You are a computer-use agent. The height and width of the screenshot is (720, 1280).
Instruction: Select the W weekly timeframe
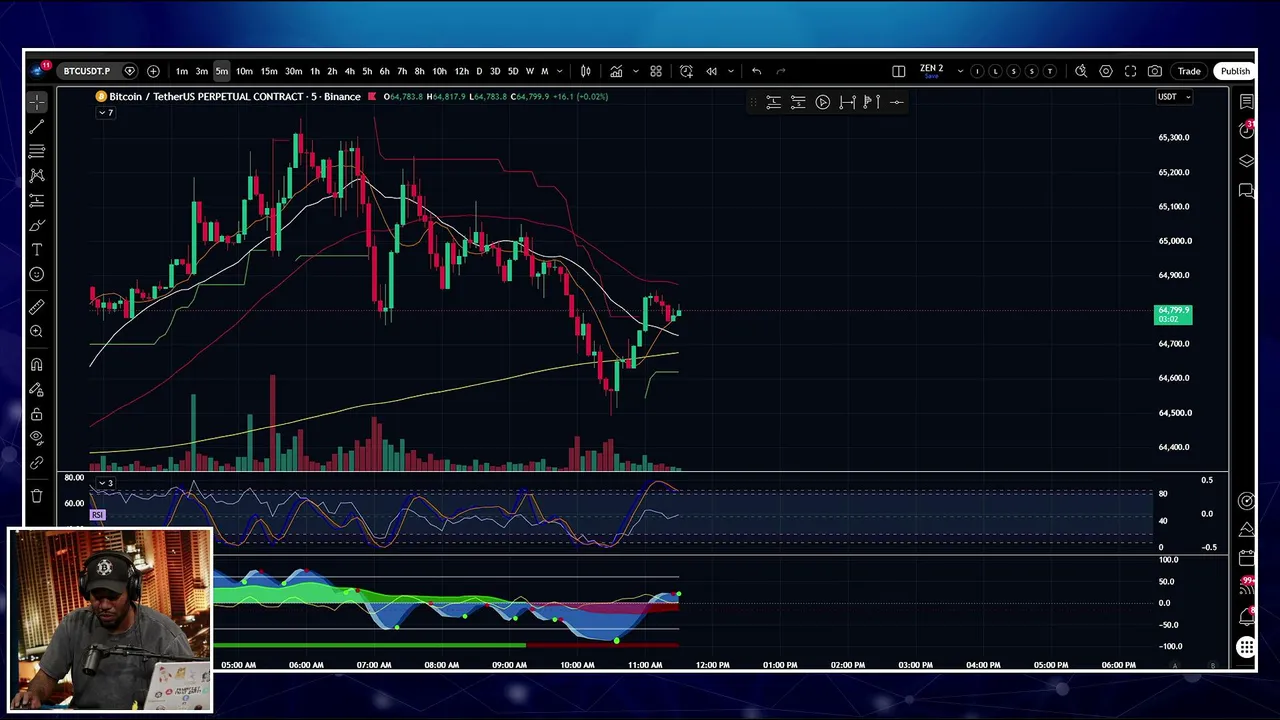click(530, 71)
